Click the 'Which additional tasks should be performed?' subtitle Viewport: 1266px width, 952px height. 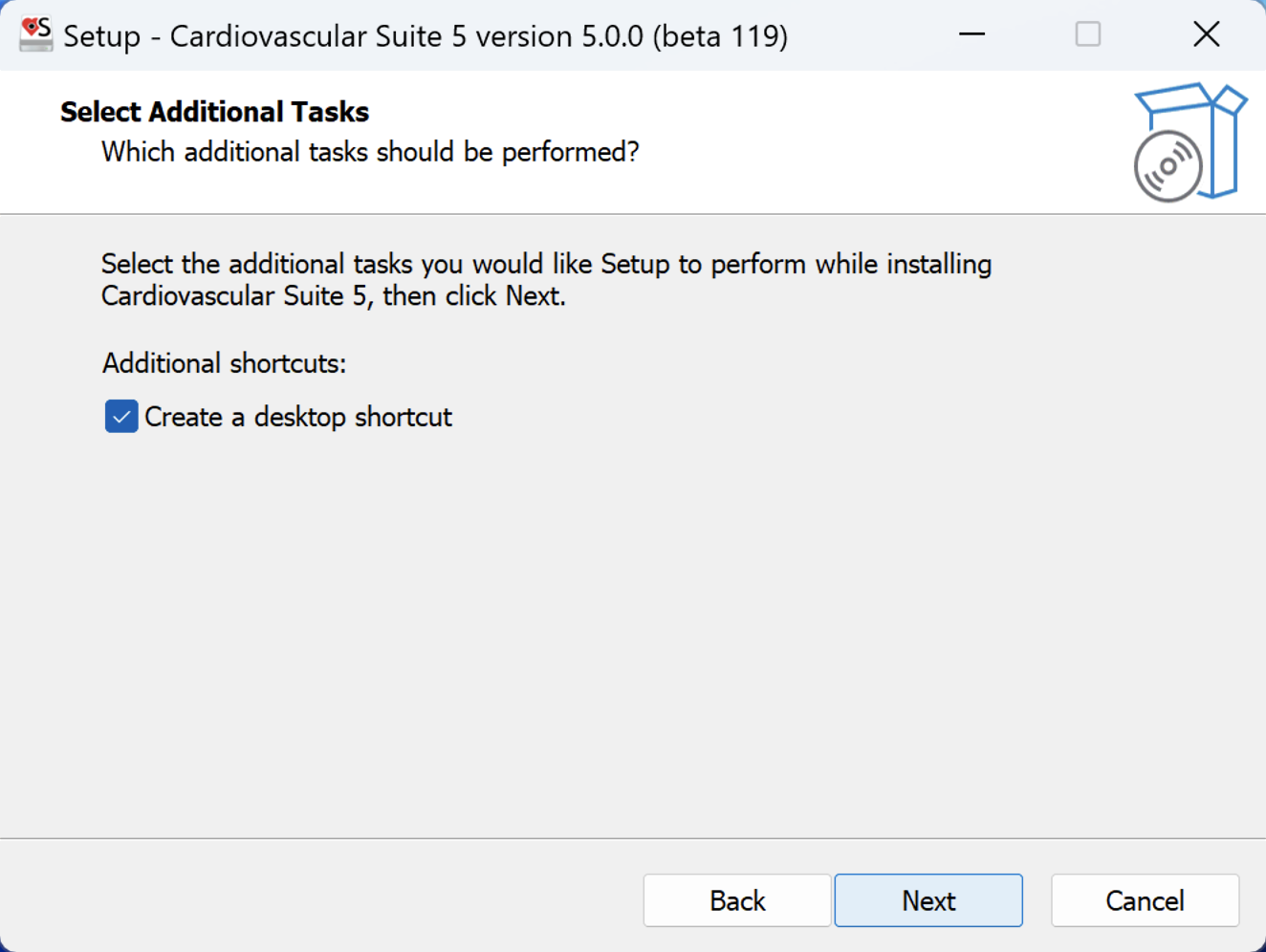(x=370, y=152)
